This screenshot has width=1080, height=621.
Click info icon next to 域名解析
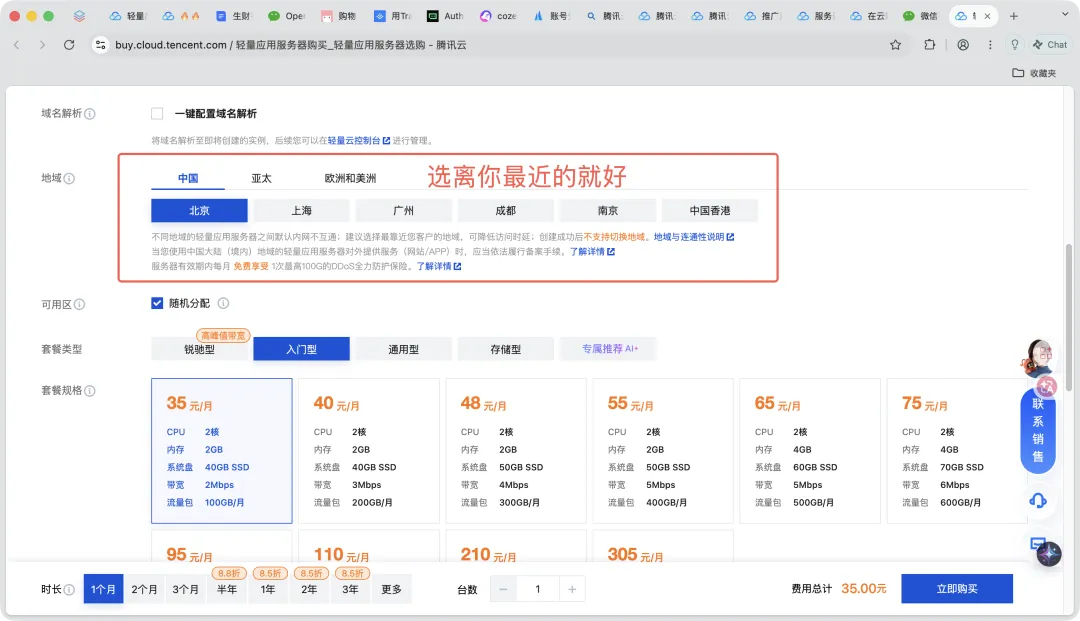point(90,114)
